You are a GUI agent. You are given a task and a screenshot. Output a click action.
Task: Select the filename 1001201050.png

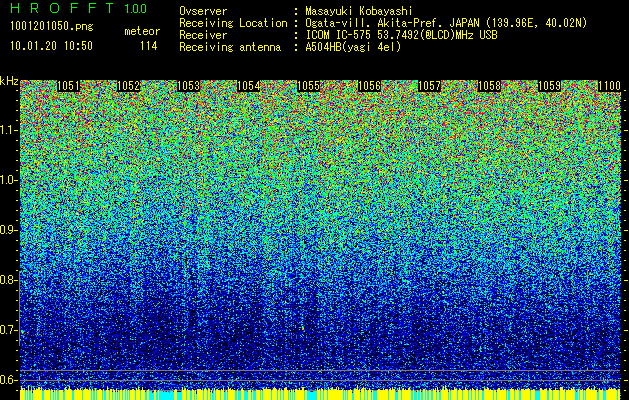pyautogui.click(x=52, y=27)
